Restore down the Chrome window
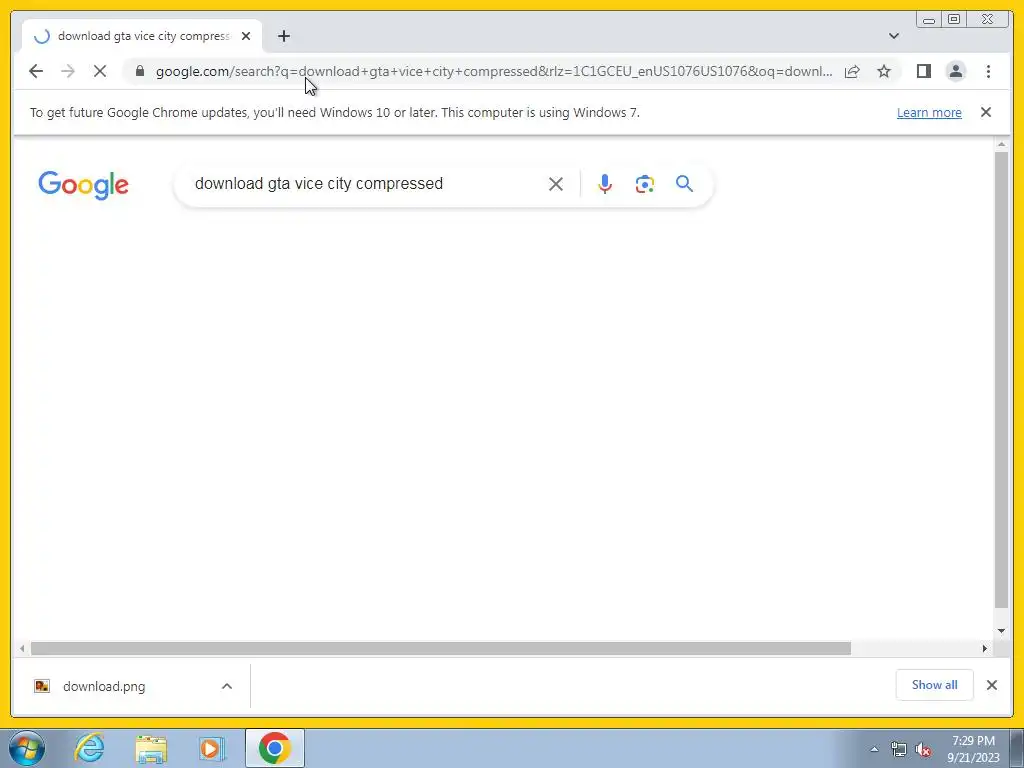 [953, 20]
